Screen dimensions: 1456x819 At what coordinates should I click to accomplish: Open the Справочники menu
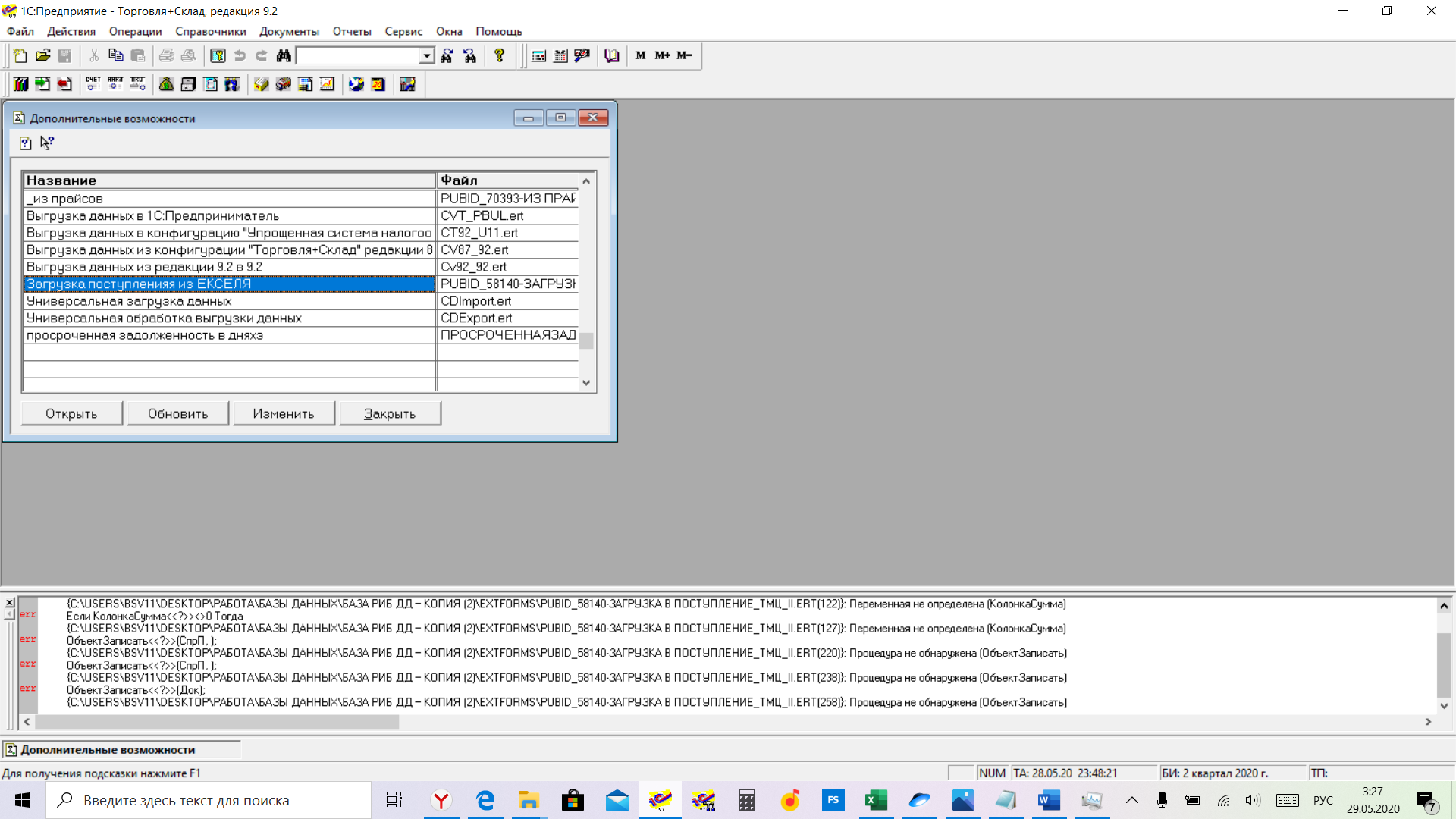[x=211, y=31]
